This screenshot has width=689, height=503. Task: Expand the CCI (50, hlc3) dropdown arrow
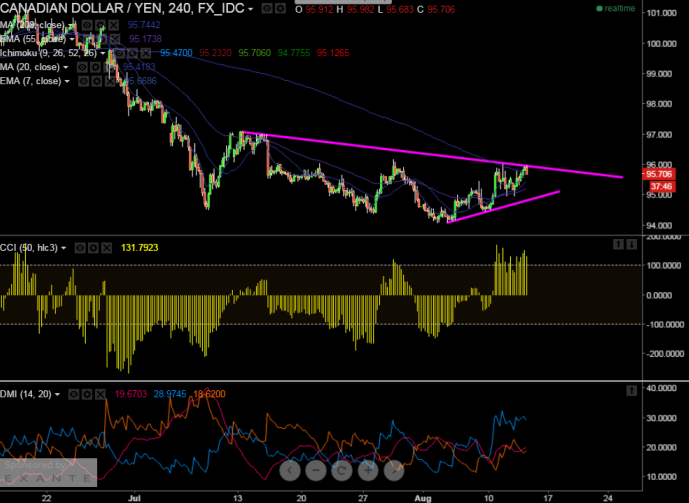click(x=64, y=249)
